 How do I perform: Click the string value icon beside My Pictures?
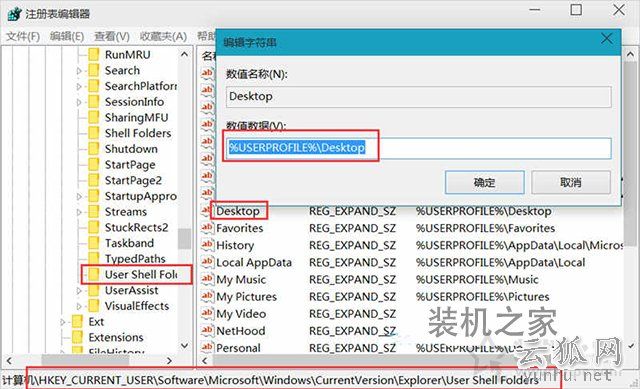(x=207, y=296)
